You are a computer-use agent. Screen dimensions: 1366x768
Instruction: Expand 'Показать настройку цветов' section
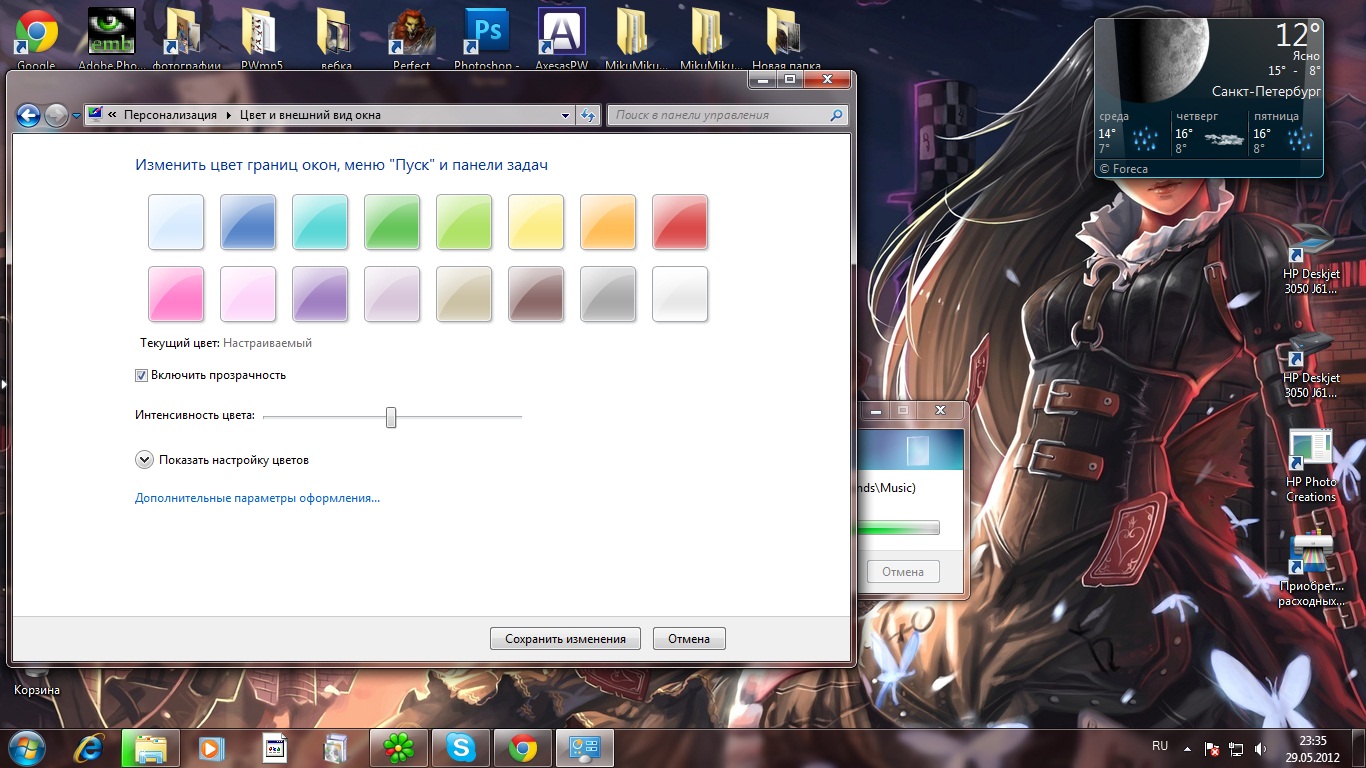pyautogui.click(x=144, y=460)
